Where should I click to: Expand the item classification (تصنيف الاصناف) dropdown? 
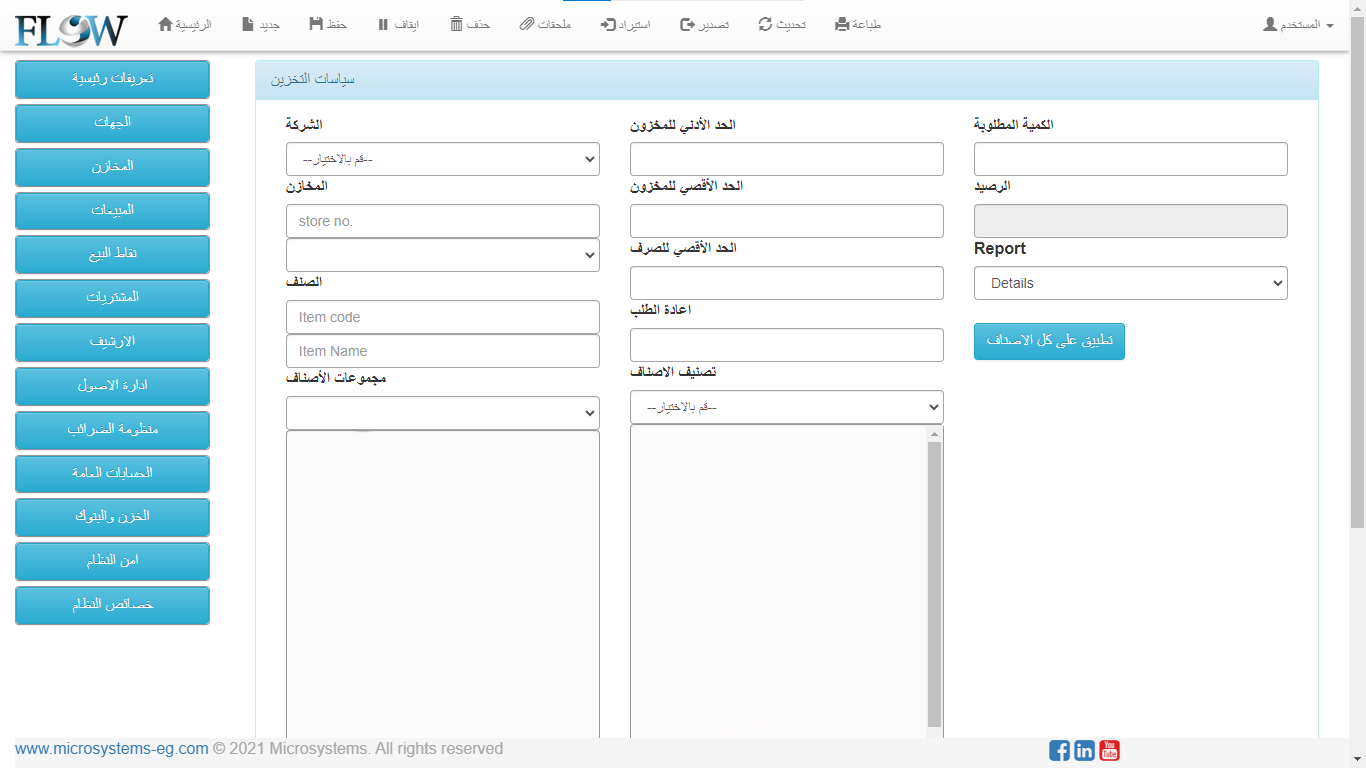pyautogui.click(x=786, y=407)
